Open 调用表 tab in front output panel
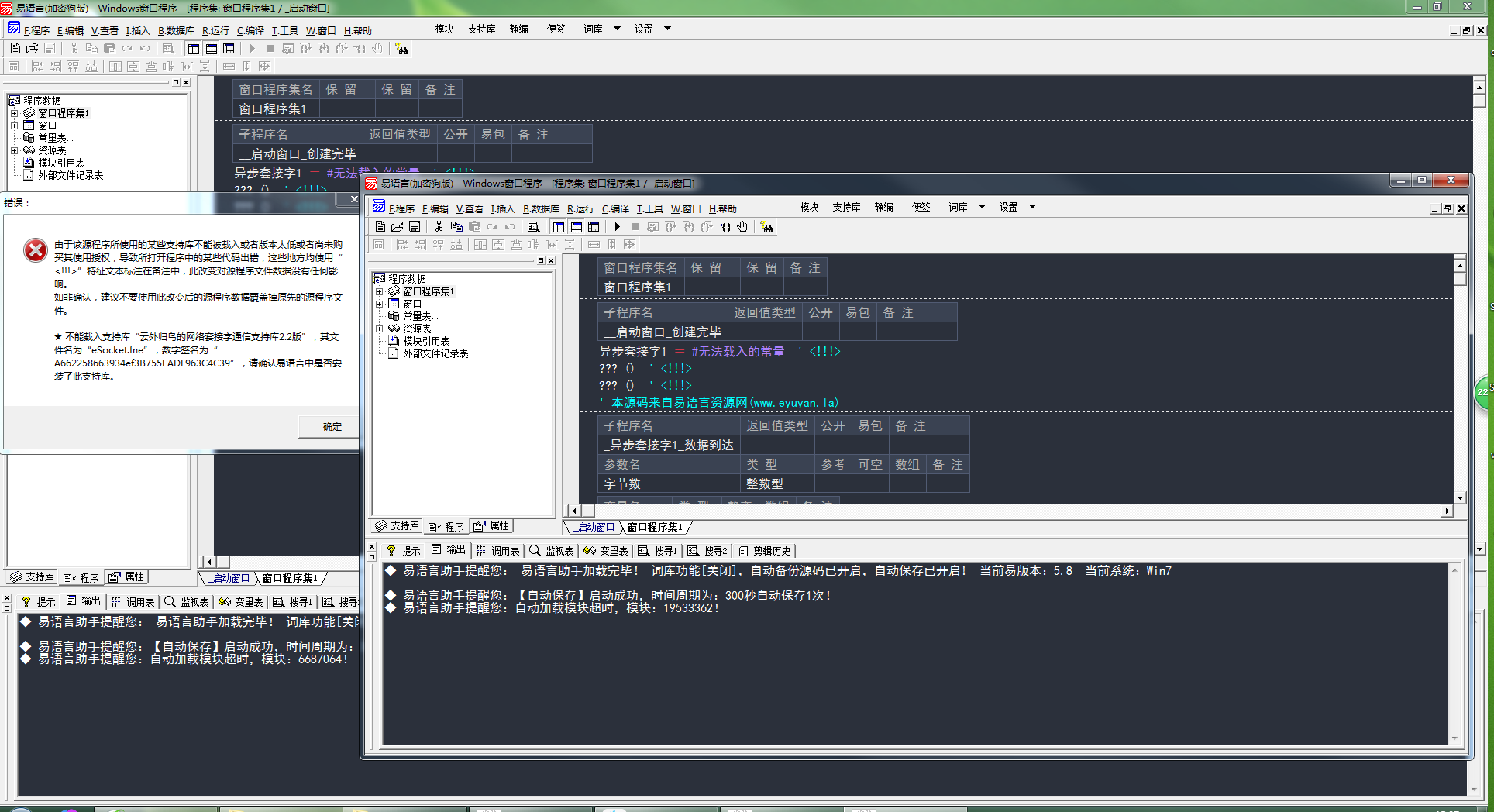This screenshot has width=1494, height=812. tap(497, 551)
